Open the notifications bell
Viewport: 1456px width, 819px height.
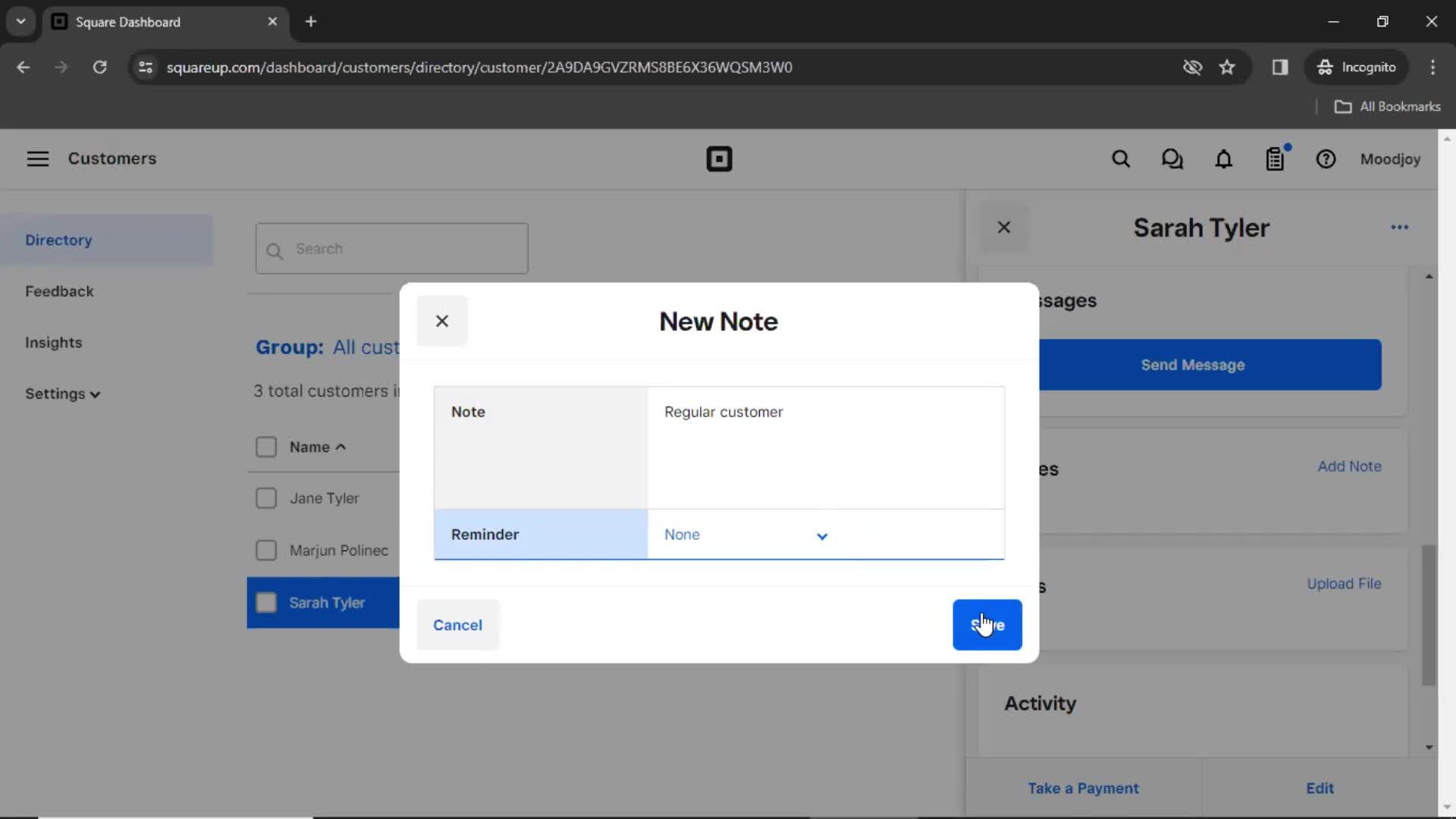(x=1224, y=159)
